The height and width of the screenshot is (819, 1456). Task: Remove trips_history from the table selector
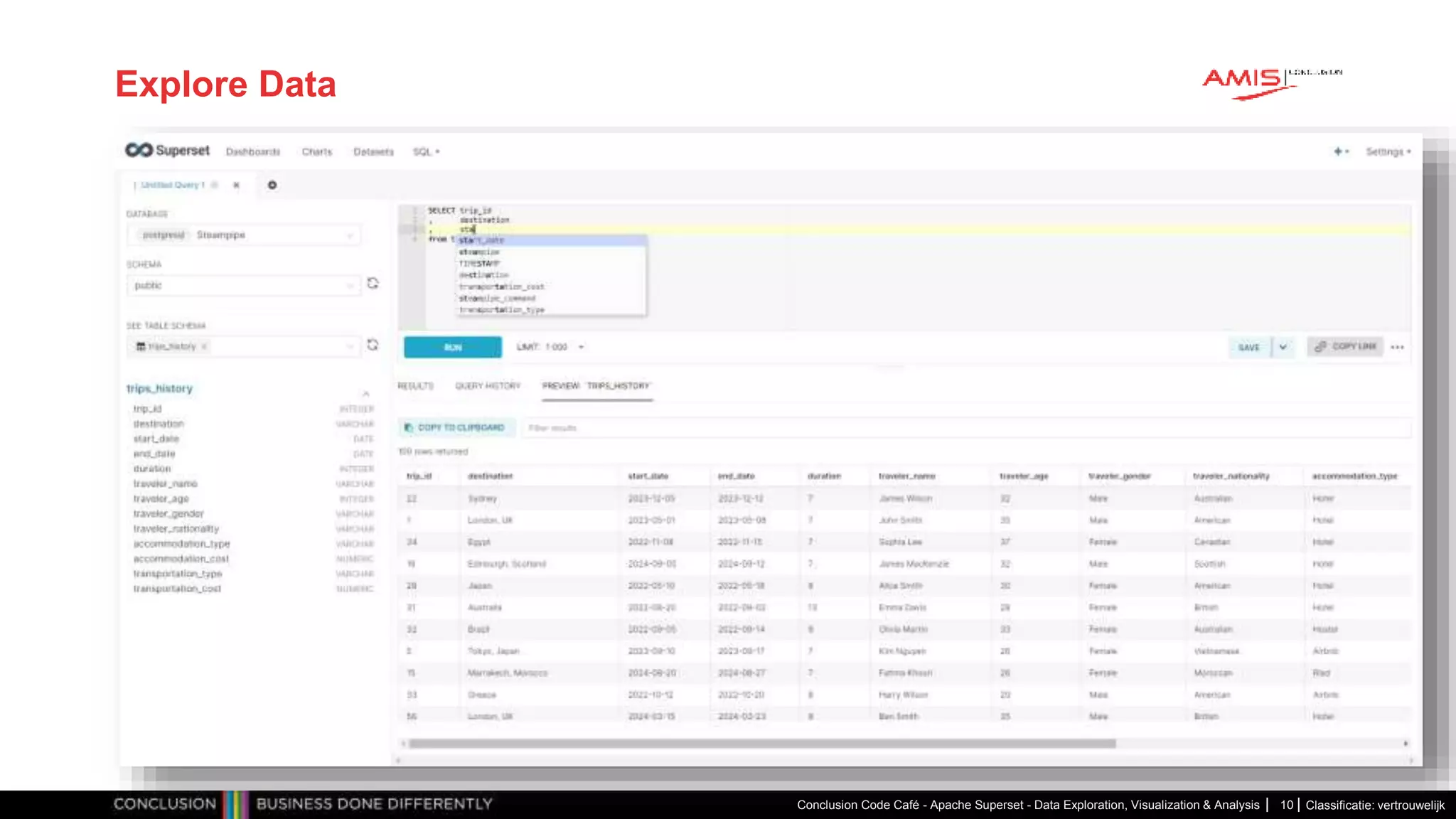click(x=204, y=346)
